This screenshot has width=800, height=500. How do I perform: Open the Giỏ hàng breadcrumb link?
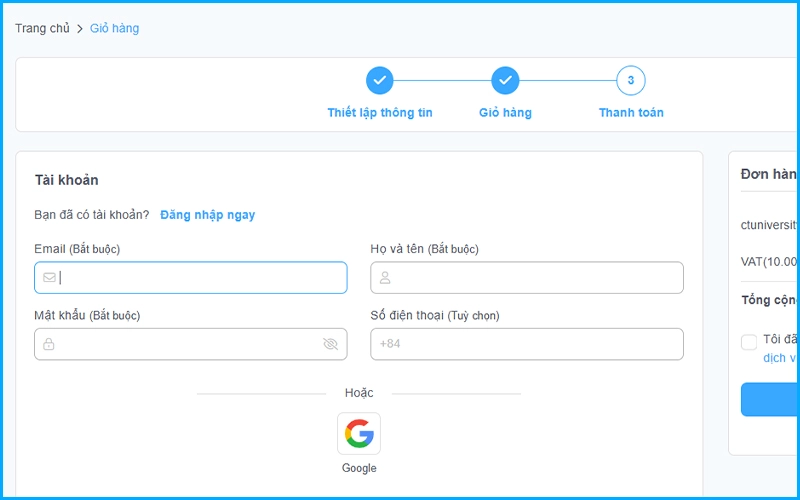coord(115,28)
